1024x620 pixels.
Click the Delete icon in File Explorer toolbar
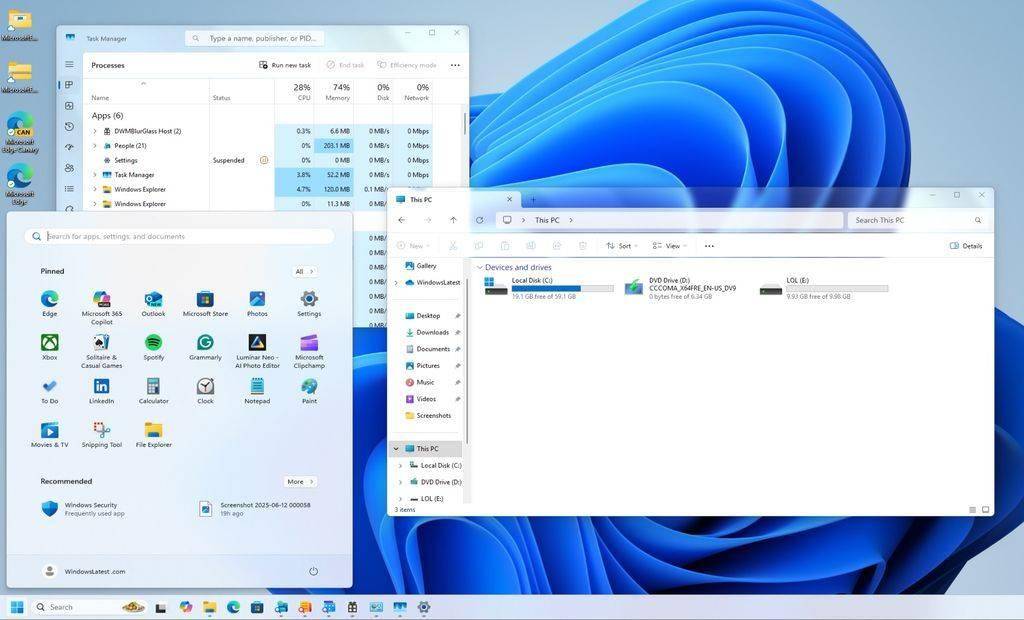coord(583,246)
